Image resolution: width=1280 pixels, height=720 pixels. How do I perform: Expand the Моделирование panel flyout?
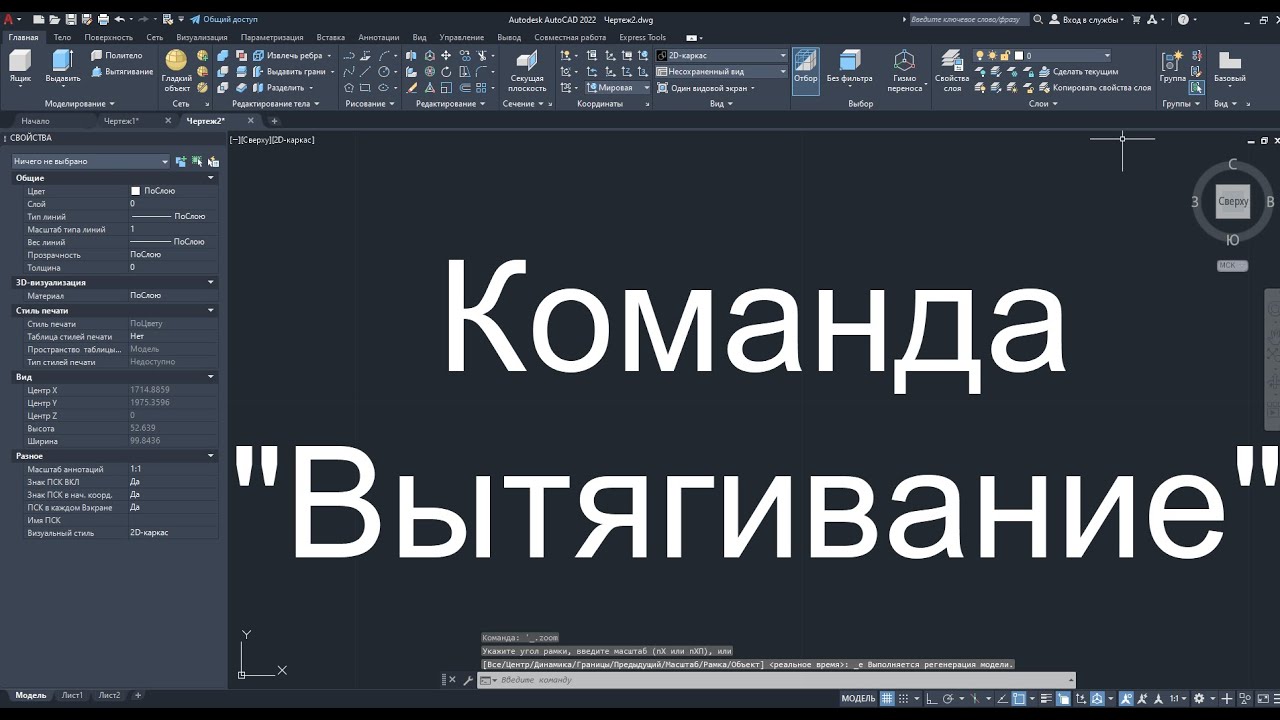pyautogui.click(x=79, y=104)
